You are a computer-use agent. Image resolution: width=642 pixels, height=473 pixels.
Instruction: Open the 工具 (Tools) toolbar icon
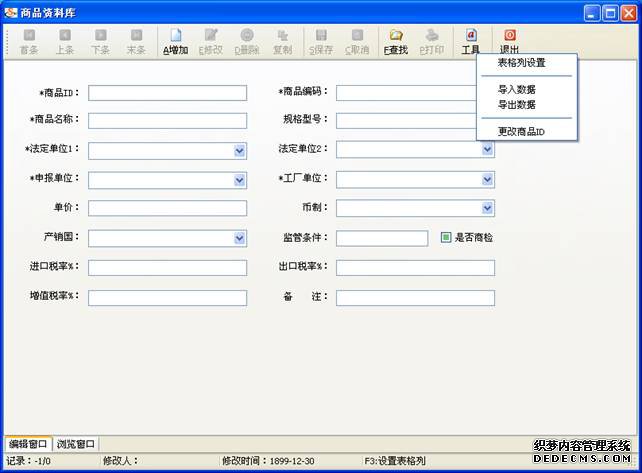pos(470,41)
